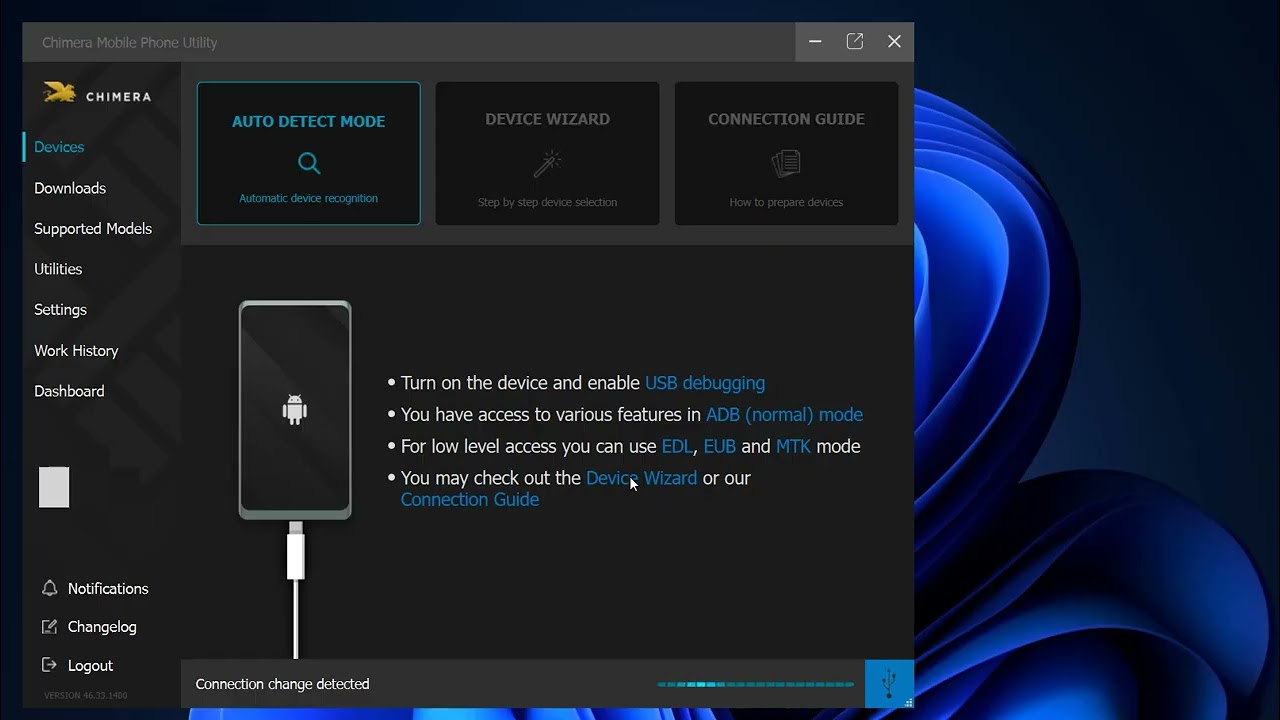Screen dimensions: 1280x720
Task: Open the Connection Guide card
Action: point(786,153)
